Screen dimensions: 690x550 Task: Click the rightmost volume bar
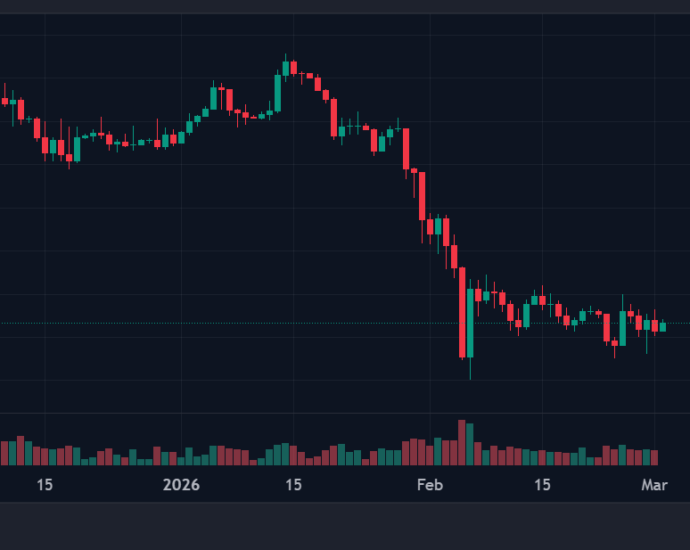654,457
